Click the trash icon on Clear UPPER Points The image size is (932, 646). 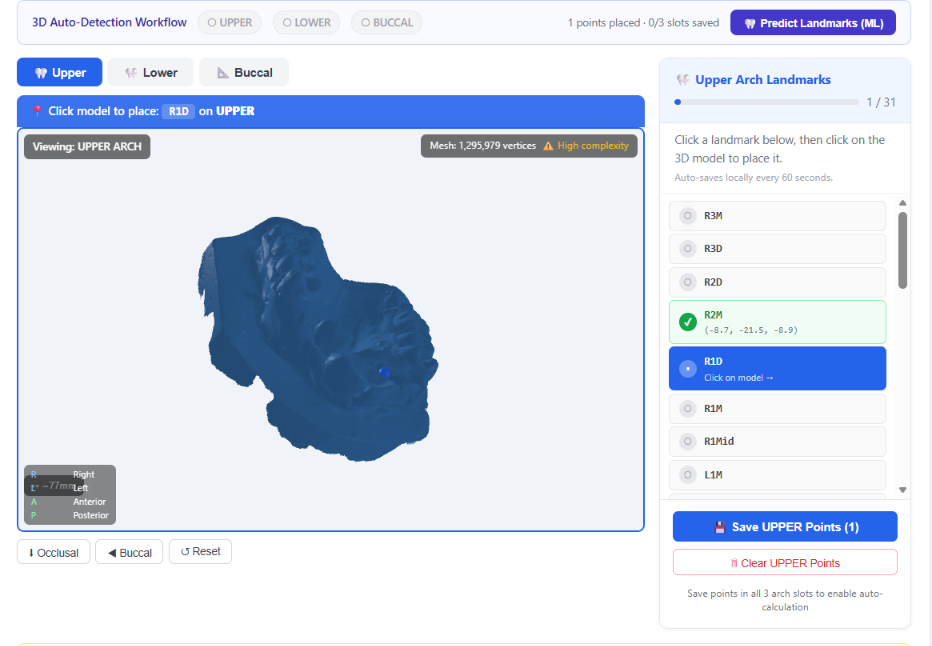pos(734,563)
